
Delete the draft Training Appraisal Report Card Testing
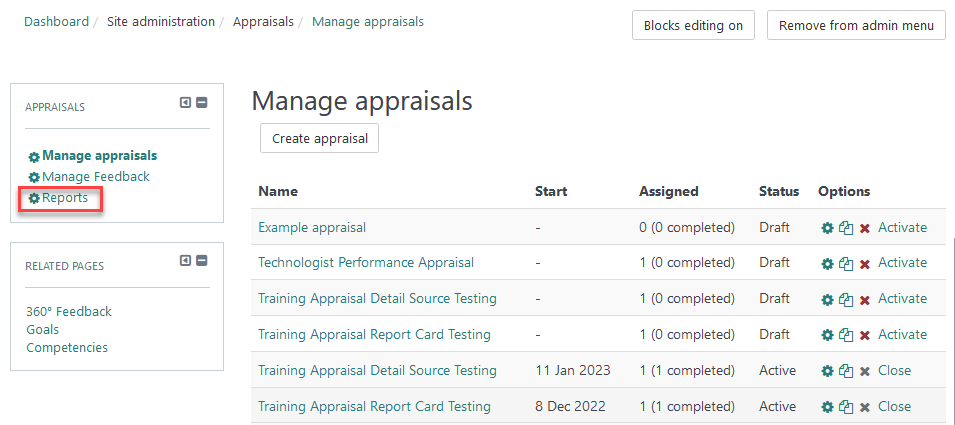[864, 336]
